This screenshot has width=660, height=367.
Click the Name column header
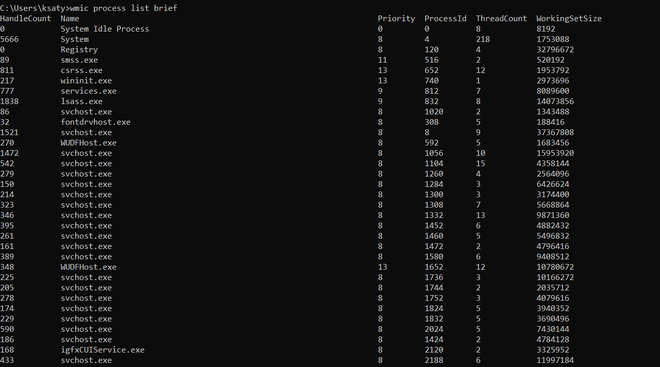click(69, 19)
